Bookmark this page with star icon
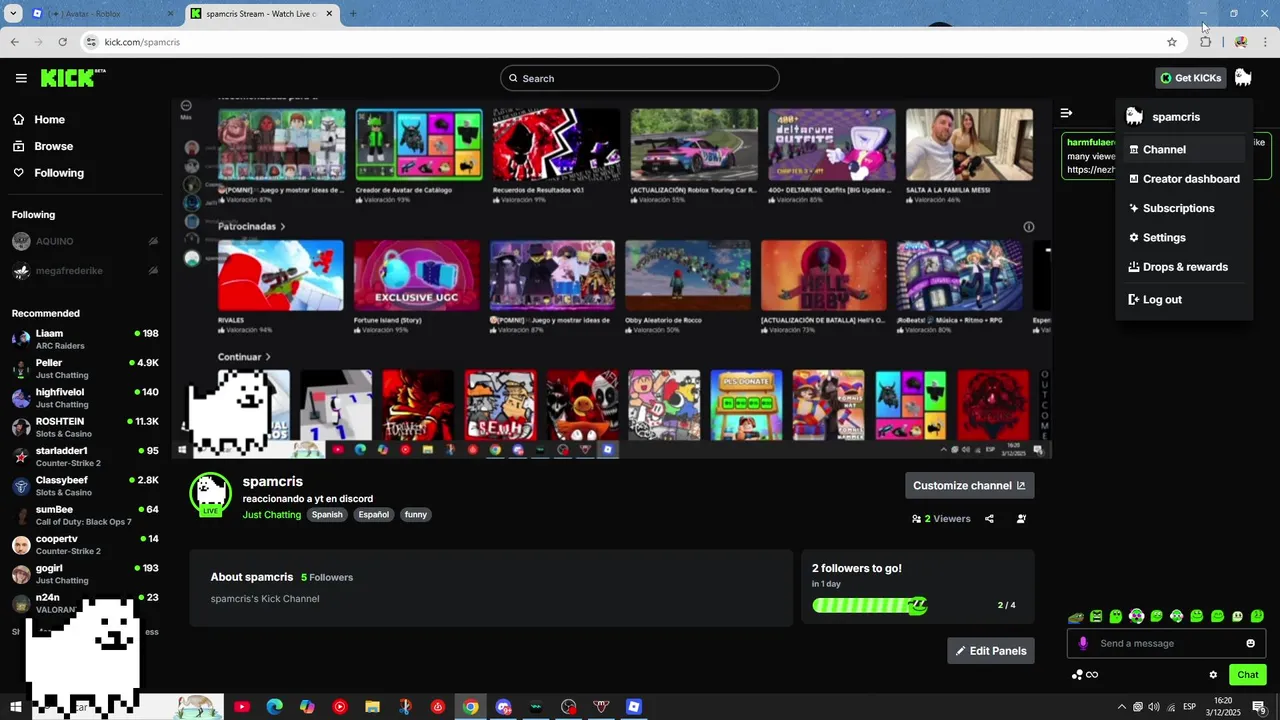This screenshot has width=1280, height=720. tap(1172, 42)
